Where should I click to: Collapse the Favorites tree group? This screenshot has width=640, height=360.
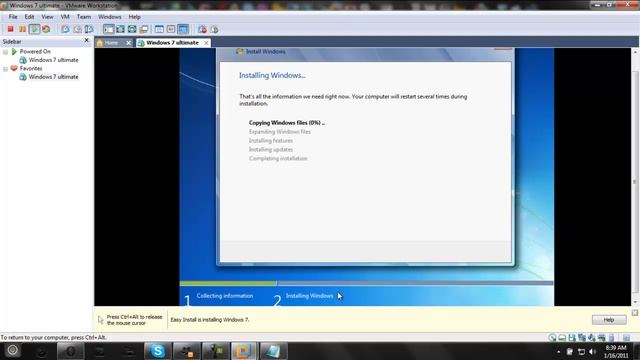click(5, 69)
